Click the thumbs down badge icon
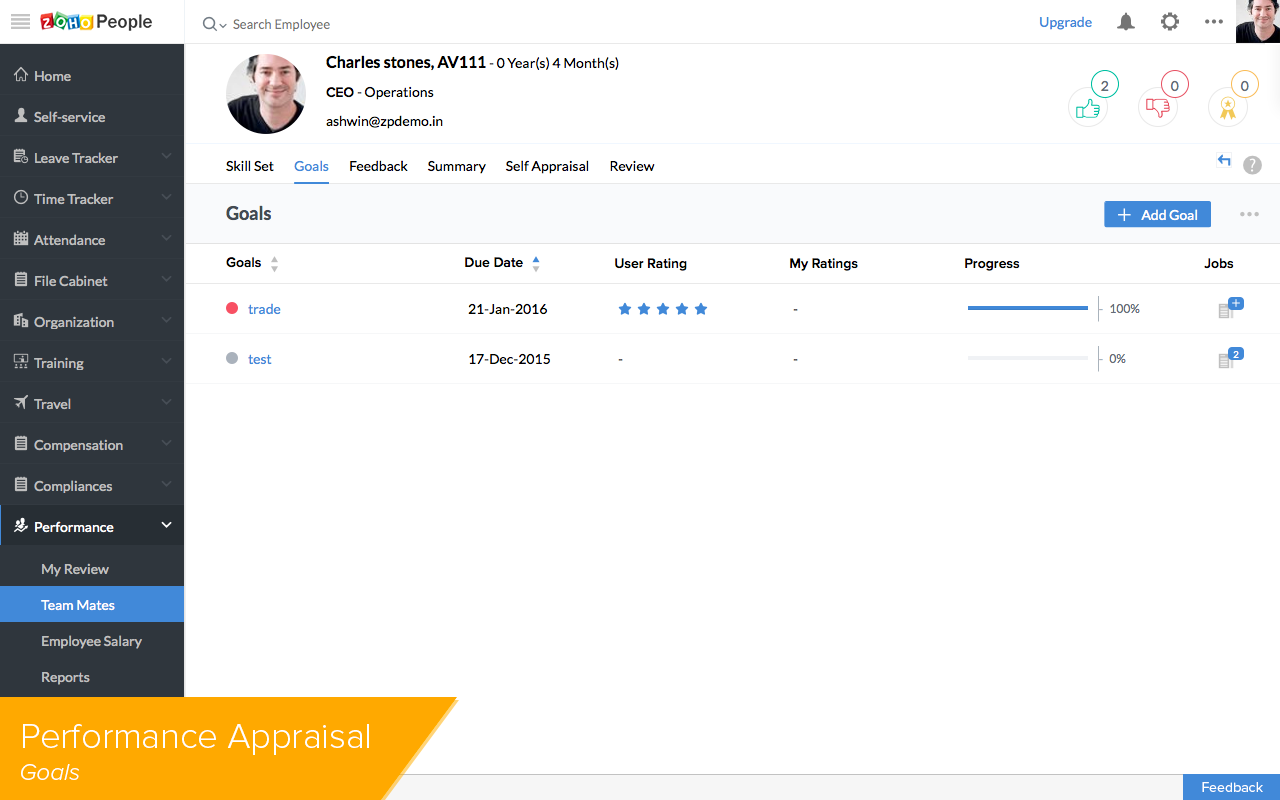The height and width of the screenshot is (800, 1280). coord(1158,108)
